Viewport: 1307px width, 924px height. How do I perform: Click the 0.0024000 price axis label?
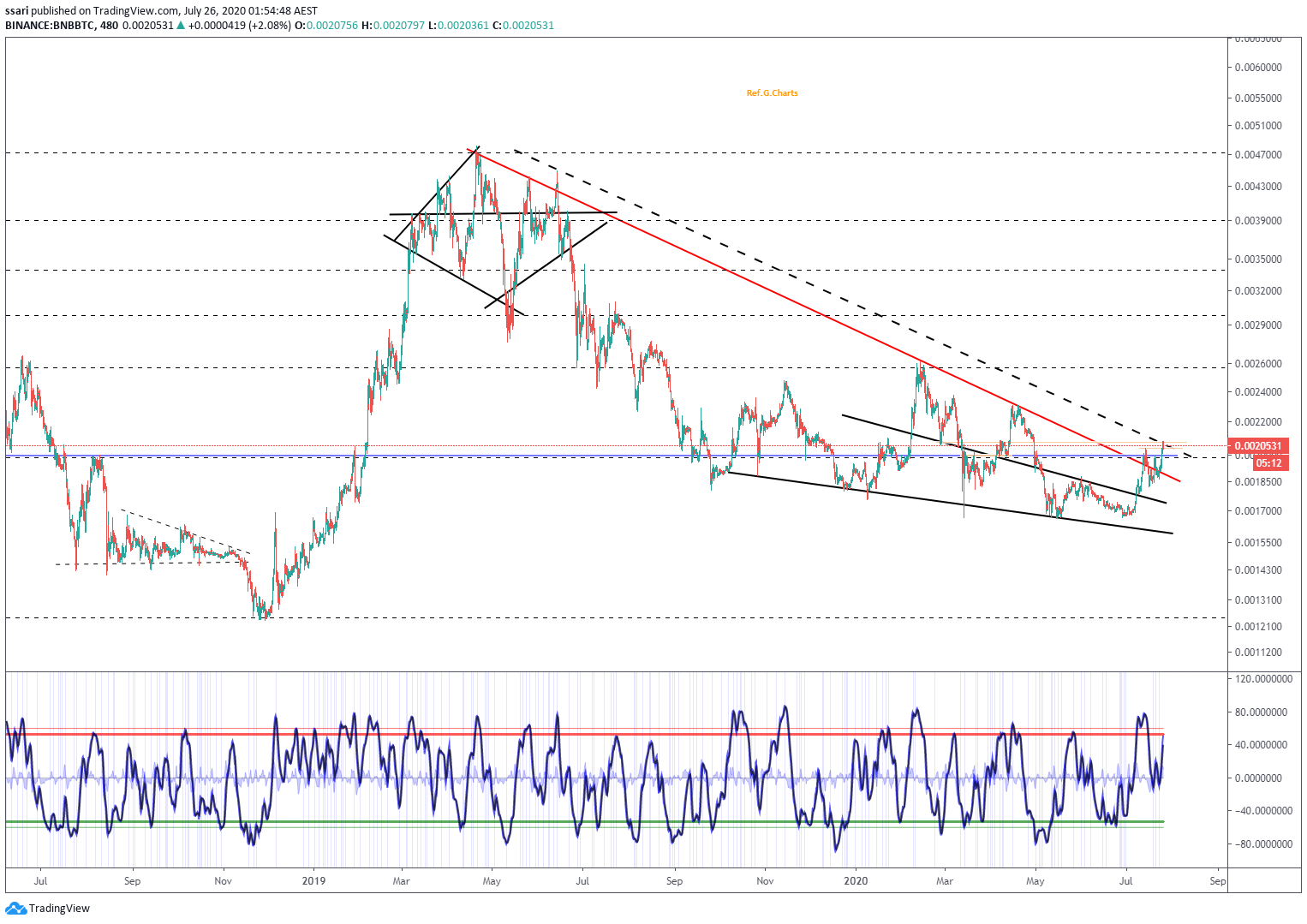click(1258, 392)
